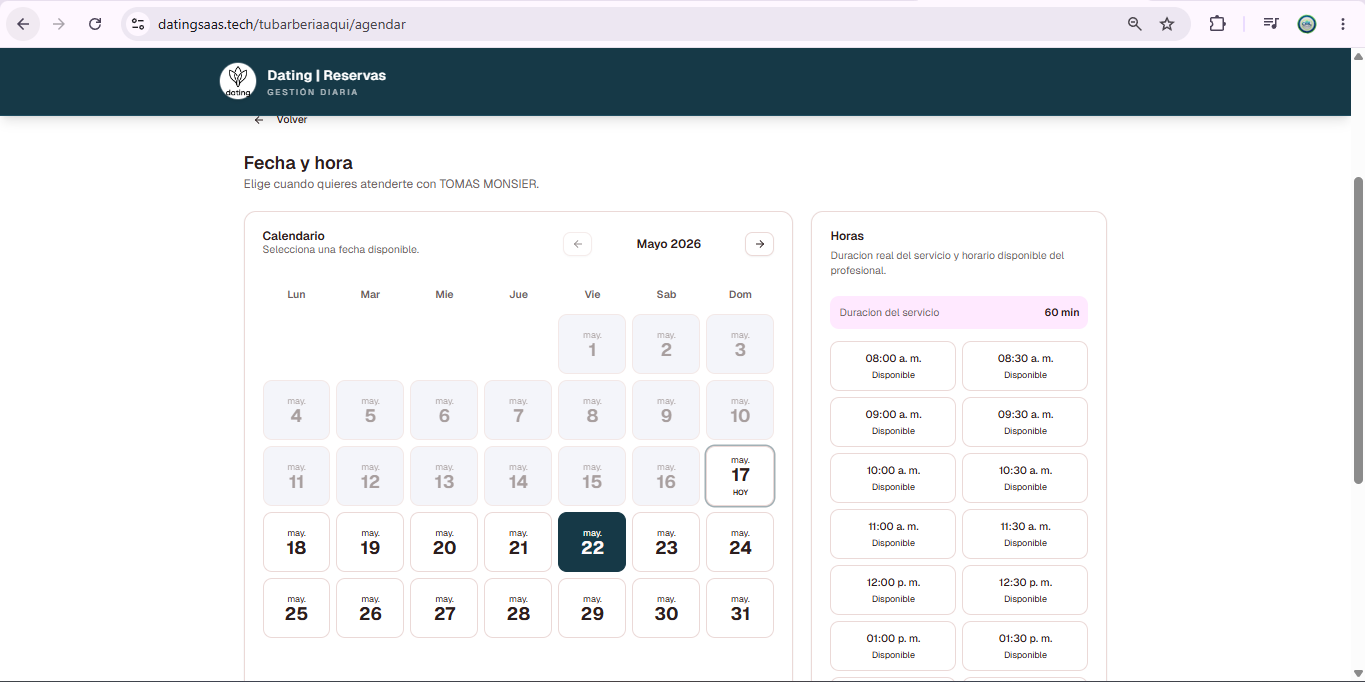
Task: Select May 17 marked HOY
Action: [x=740, y=476]
